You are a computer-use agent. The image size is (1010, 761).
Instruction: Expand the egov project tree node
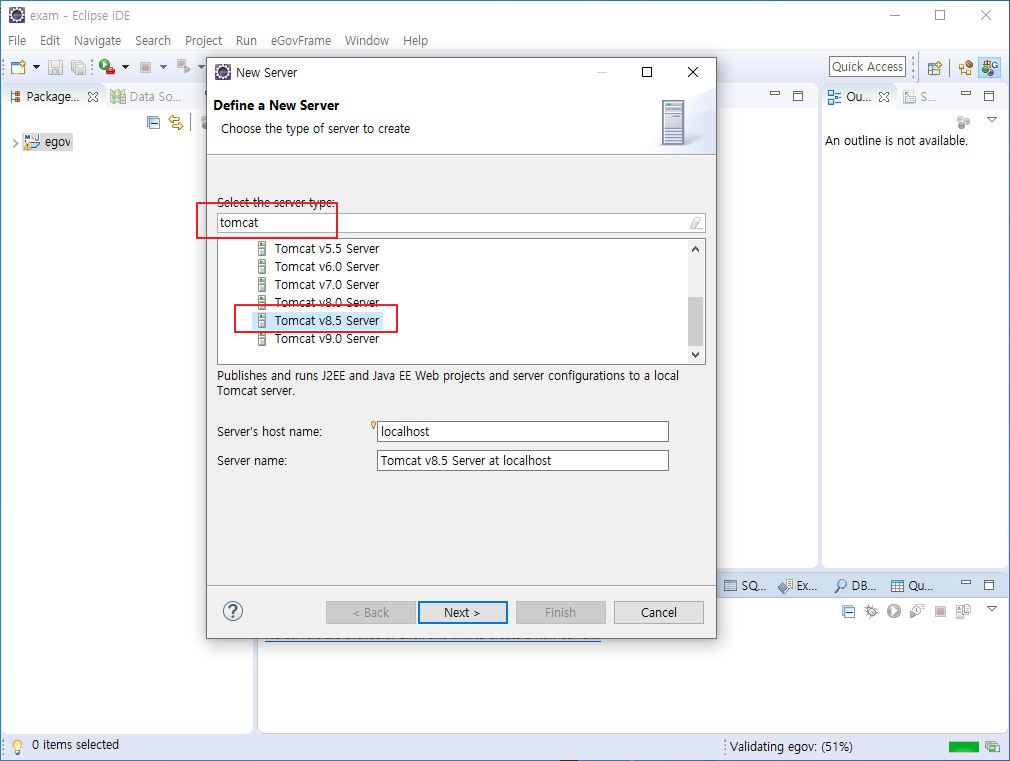(15, 142)
